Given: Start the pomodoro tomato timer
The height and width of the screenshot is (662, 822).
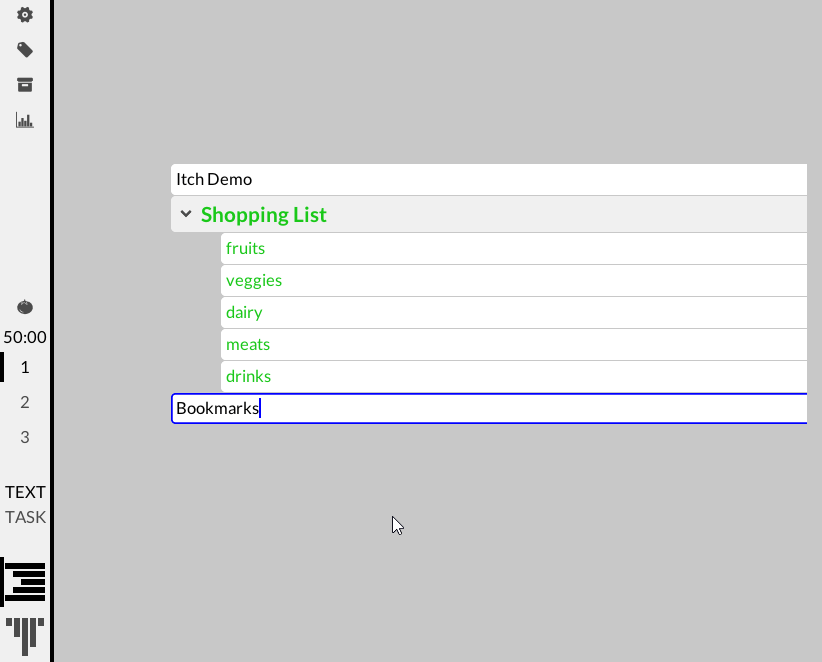Looking at the screenshot, I should coord(25,307).
